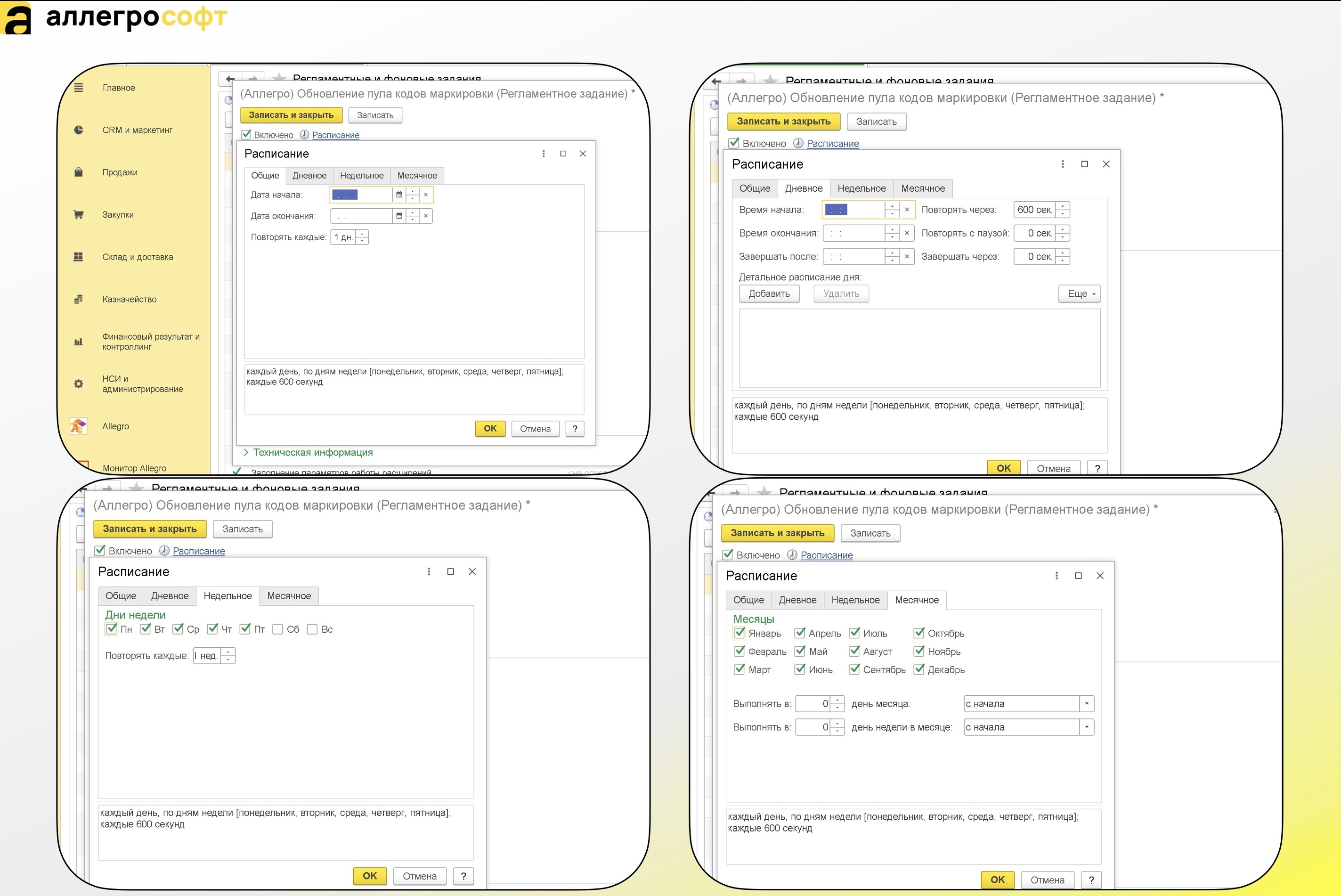The height and width of the screenshot is (896, 1341).
Task: Uncheck the Пн weekday checkbox
Action: 112,629
